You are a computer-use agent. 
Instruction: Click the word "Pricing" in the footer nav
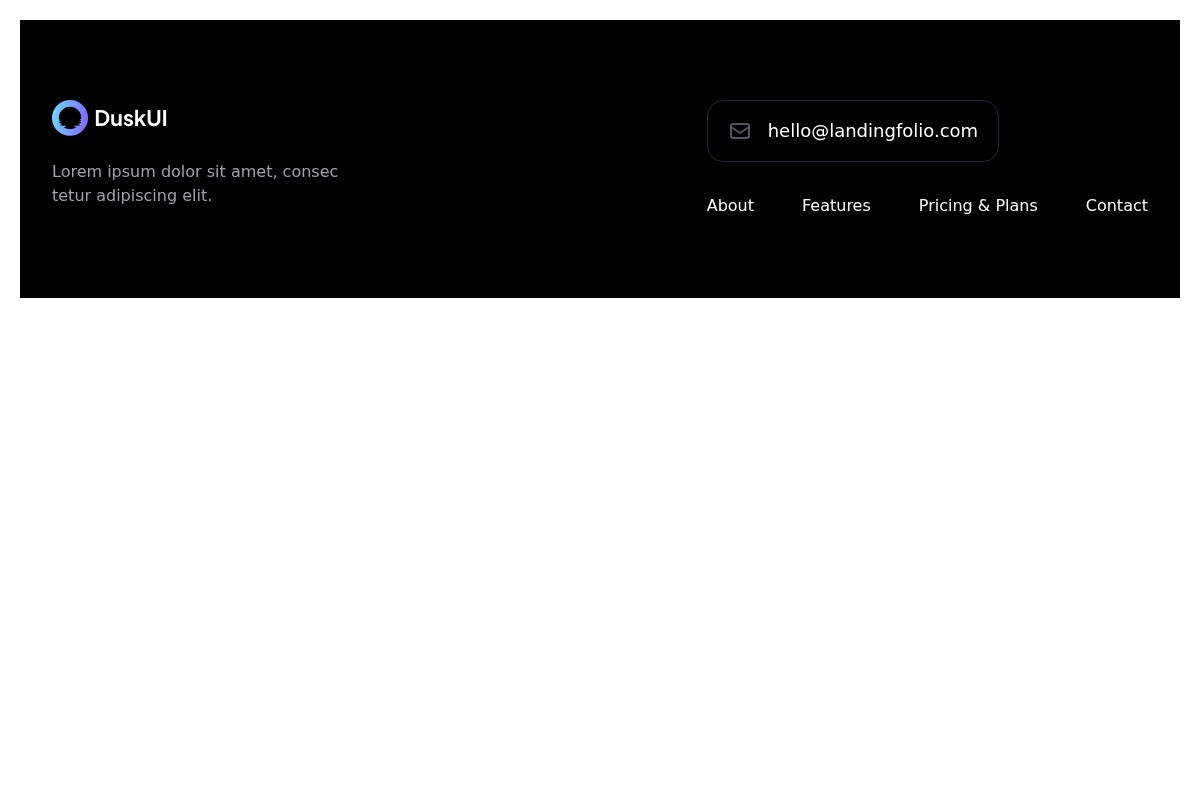[x=945, y=205]
